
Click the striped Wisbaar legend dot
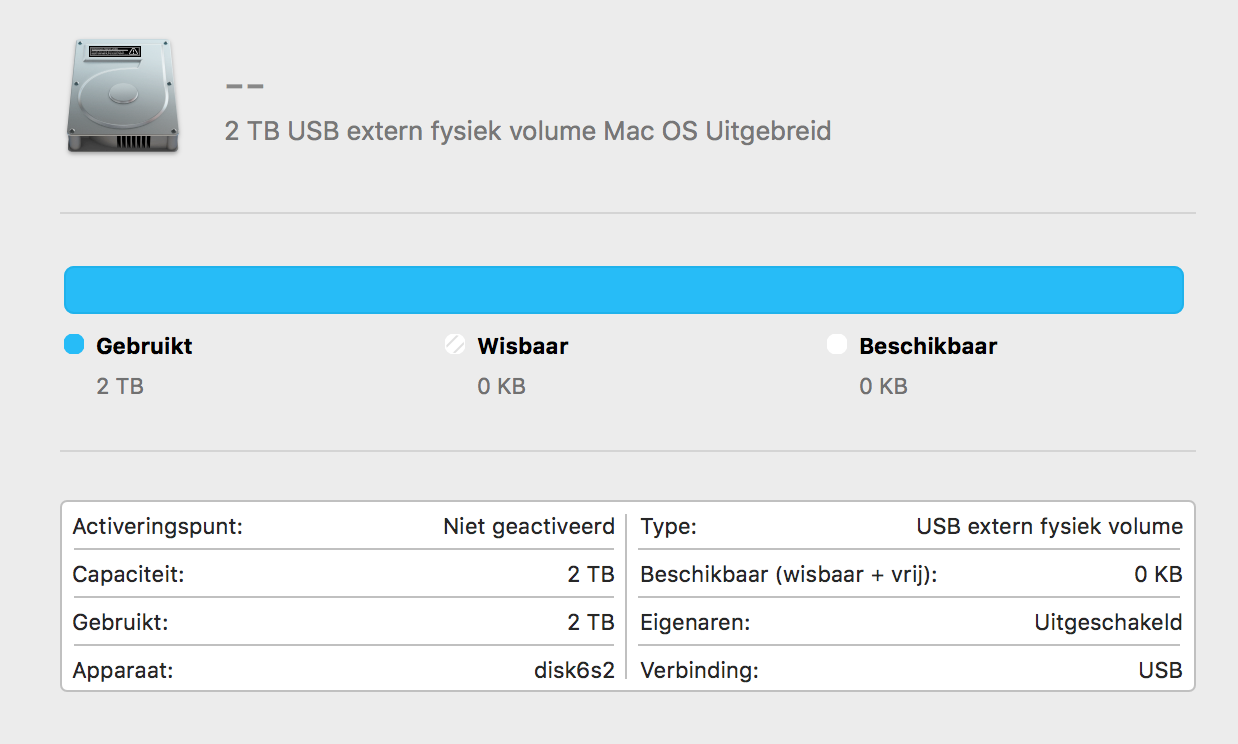point(455,345)
